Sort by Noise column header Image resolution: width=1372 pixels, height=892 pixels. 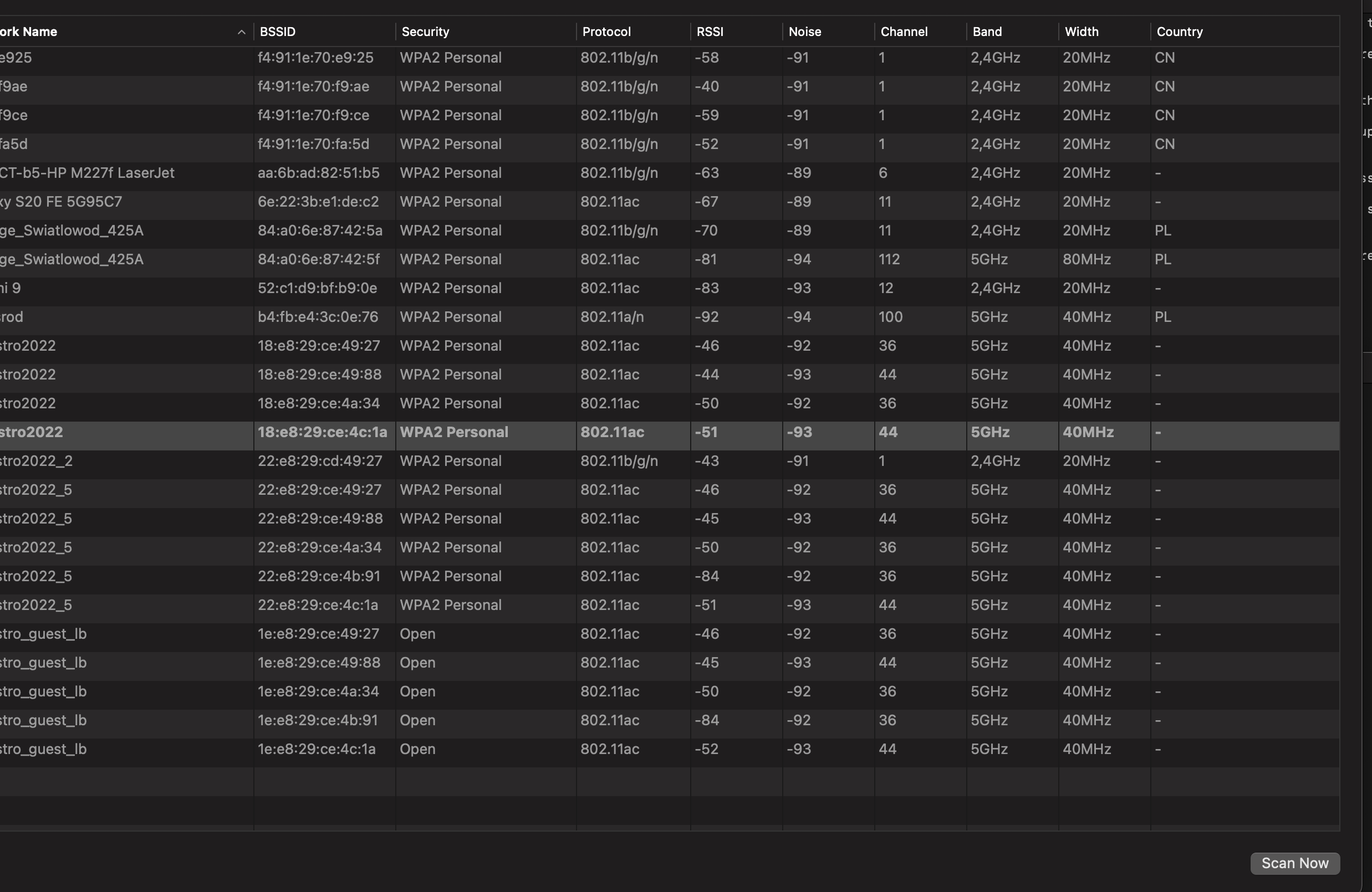[x=804, y=32]
